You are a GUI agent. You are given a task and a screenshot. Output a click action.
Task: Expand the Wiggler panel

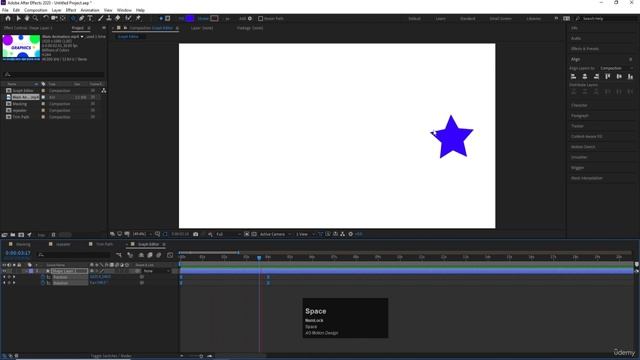tap(577, 168)
